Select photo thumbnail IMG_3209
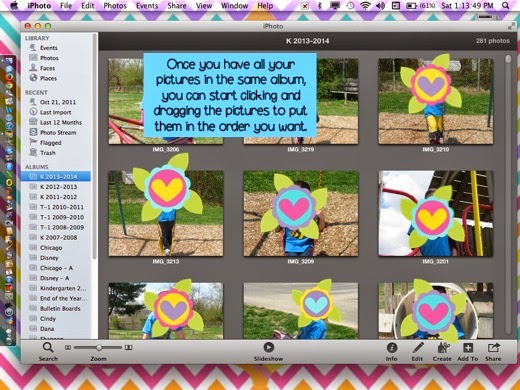This screenshot has height=390, width=520. [x=301, y=214]
